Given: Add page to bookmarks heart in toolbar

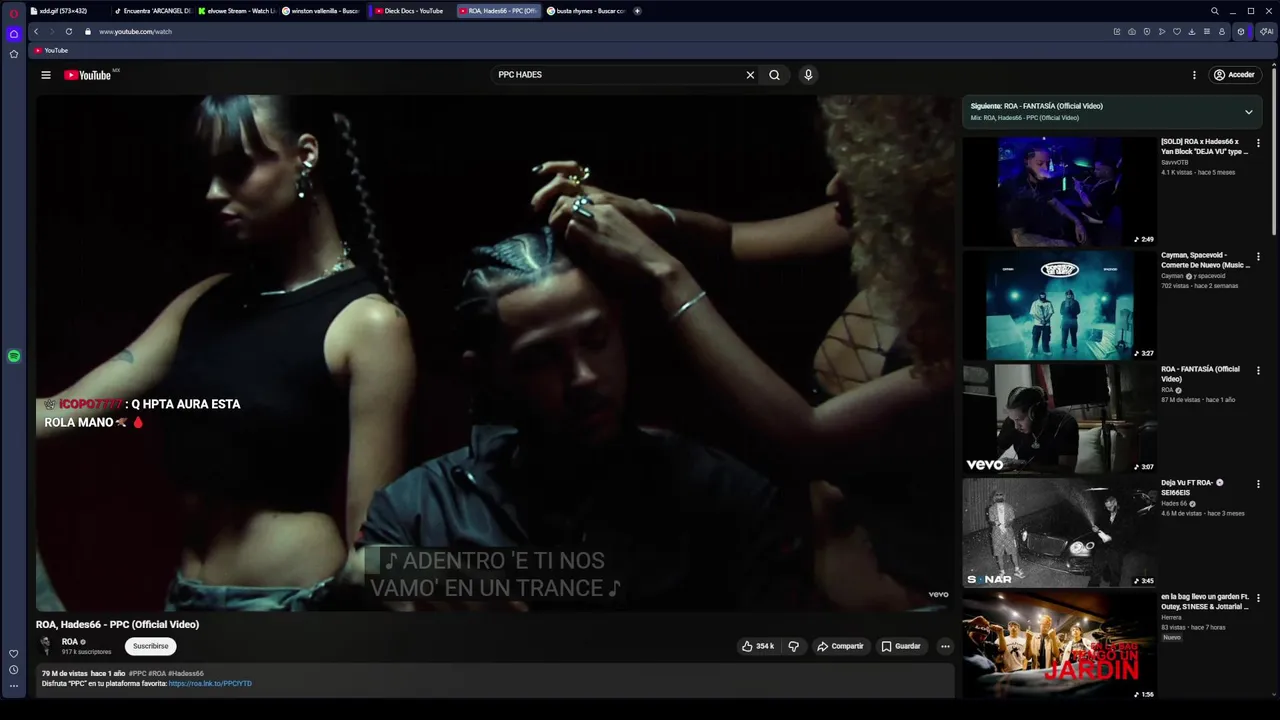Looking at the screenshot, I should coord(1177,32).
